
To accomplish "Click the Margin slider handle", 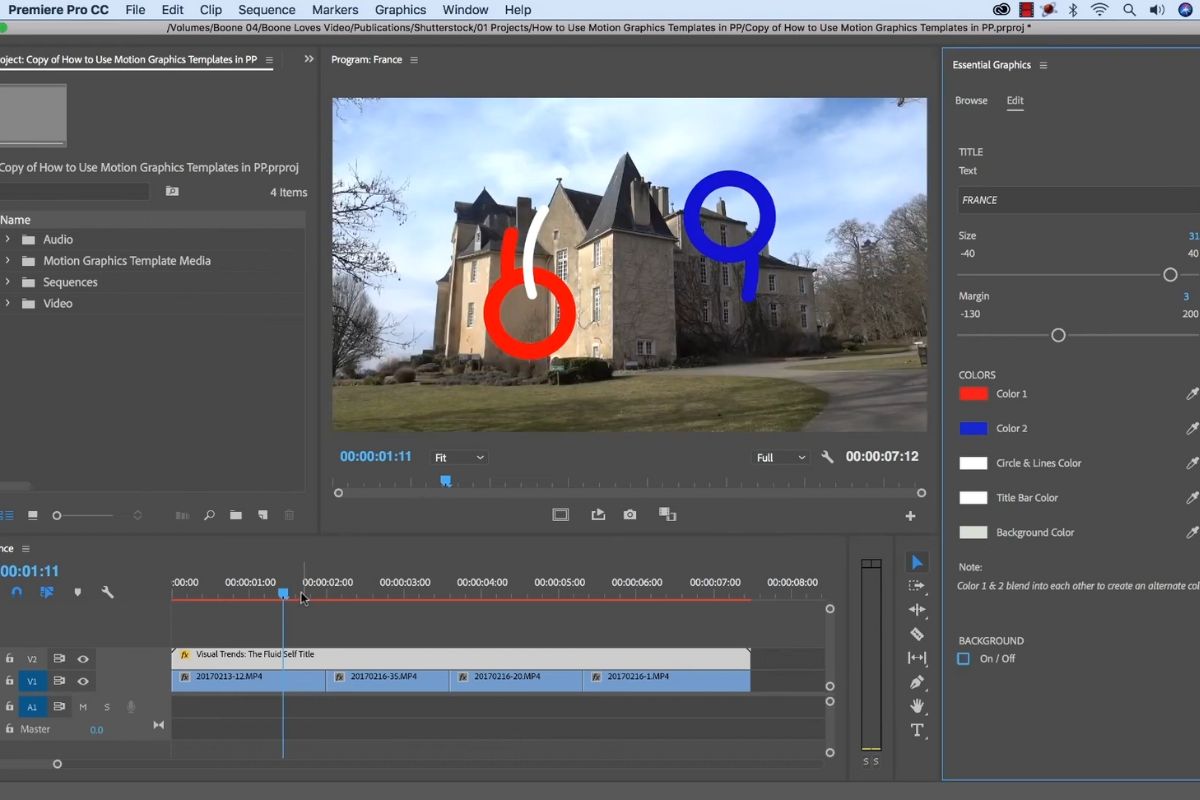I will click(x=1058, y=335).
